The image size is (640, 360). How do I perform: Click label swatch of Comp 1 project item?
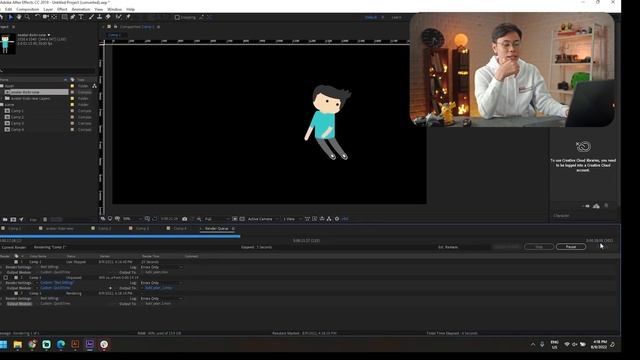[x=72, y=111]
